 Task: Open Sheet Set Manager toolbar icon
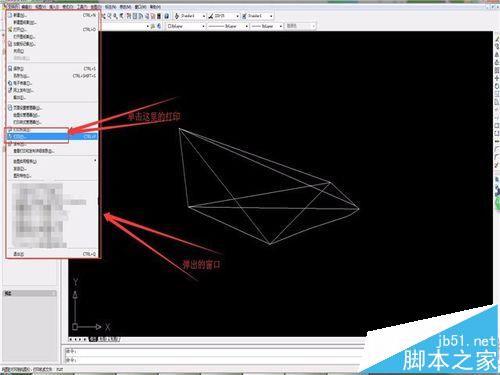point(147,16)
